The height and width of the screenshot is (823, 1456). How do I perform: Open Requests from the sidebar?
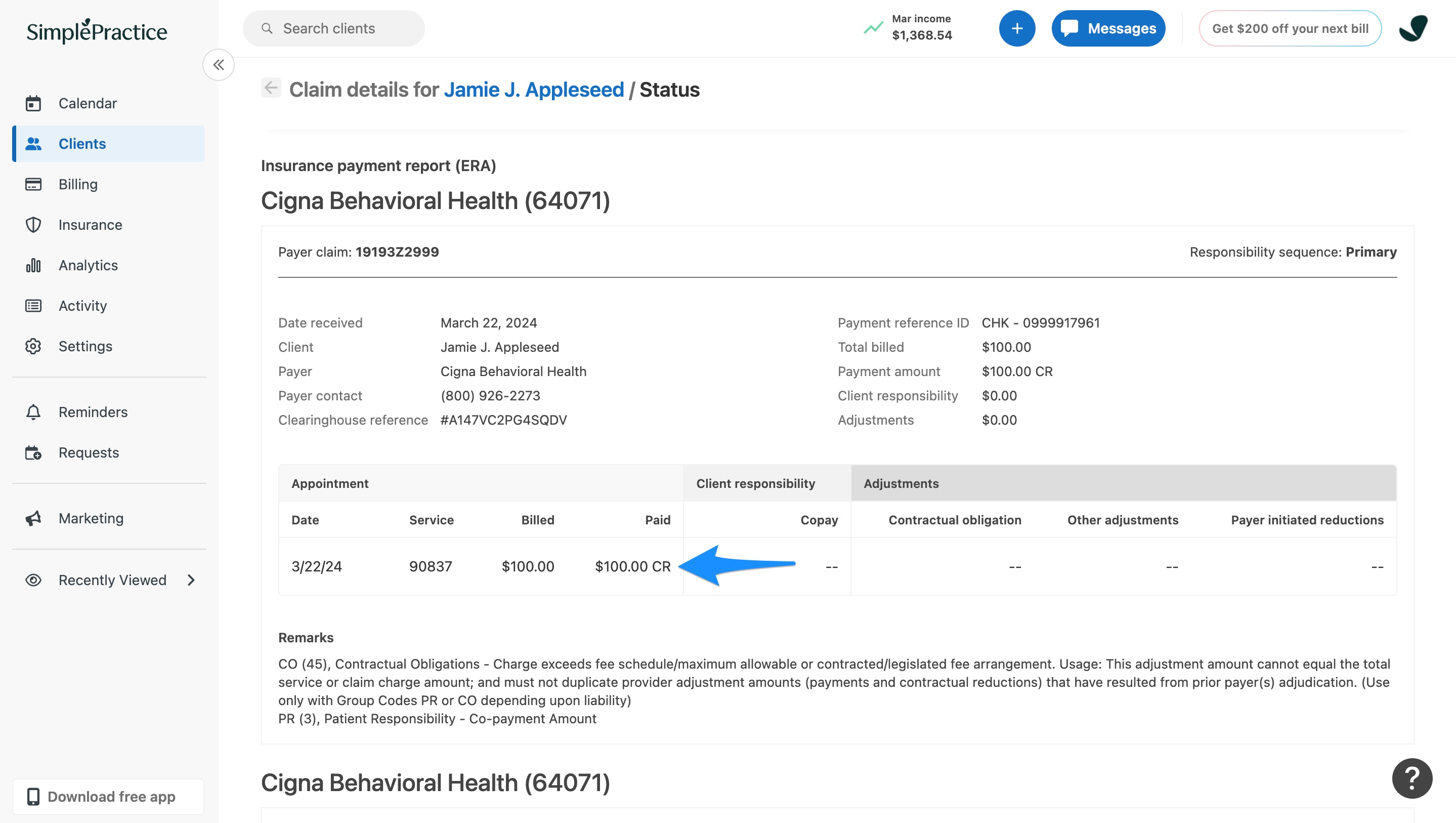[109, 452]
